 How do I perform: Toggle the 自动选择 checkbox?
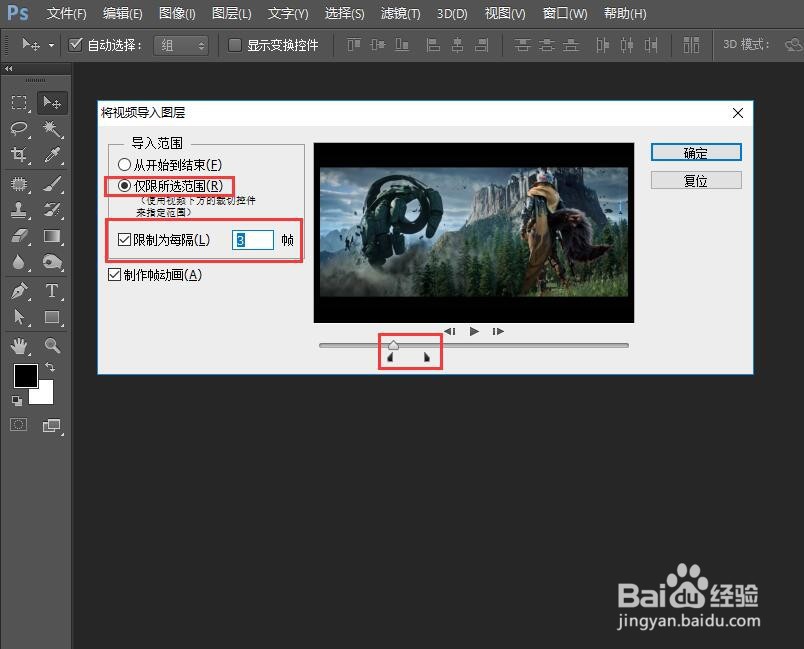tap(75, 45)
